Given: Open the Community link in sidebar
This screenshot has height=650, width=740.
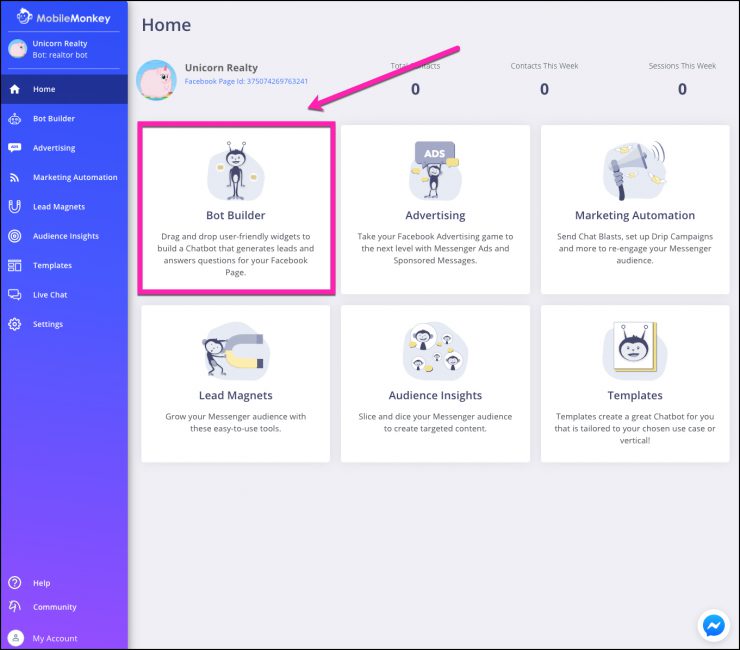Looking at the screenshot, I should tap(54, 607).
